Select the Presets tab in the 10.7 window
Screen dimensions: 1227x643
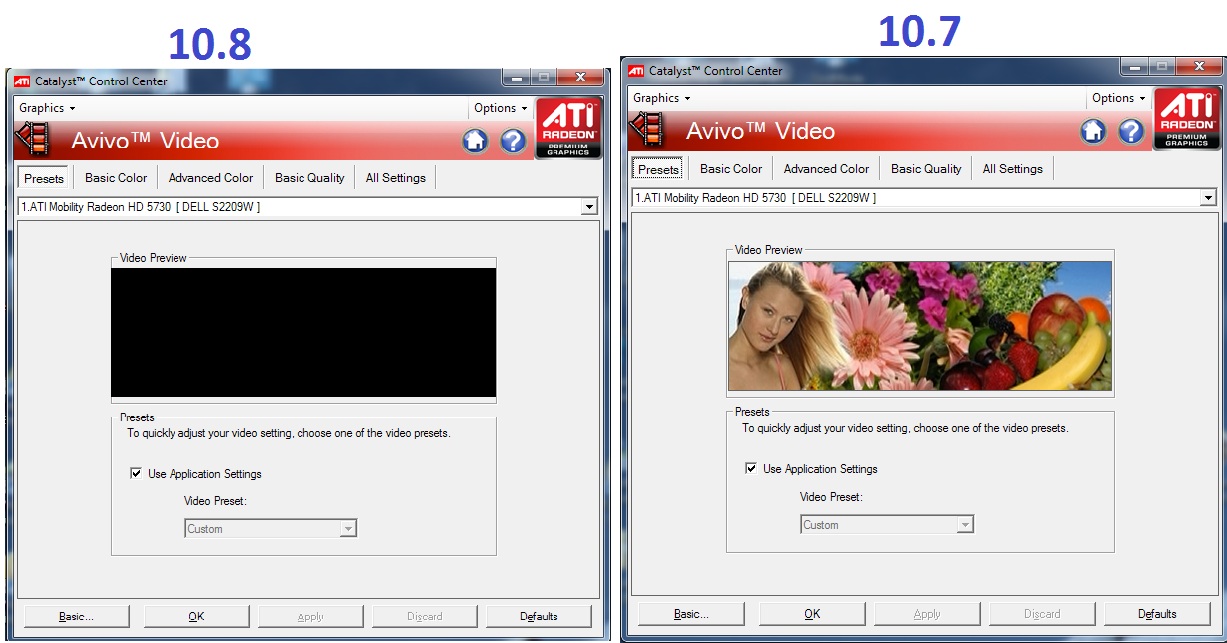pyautogui.click(x=659, y=169)
